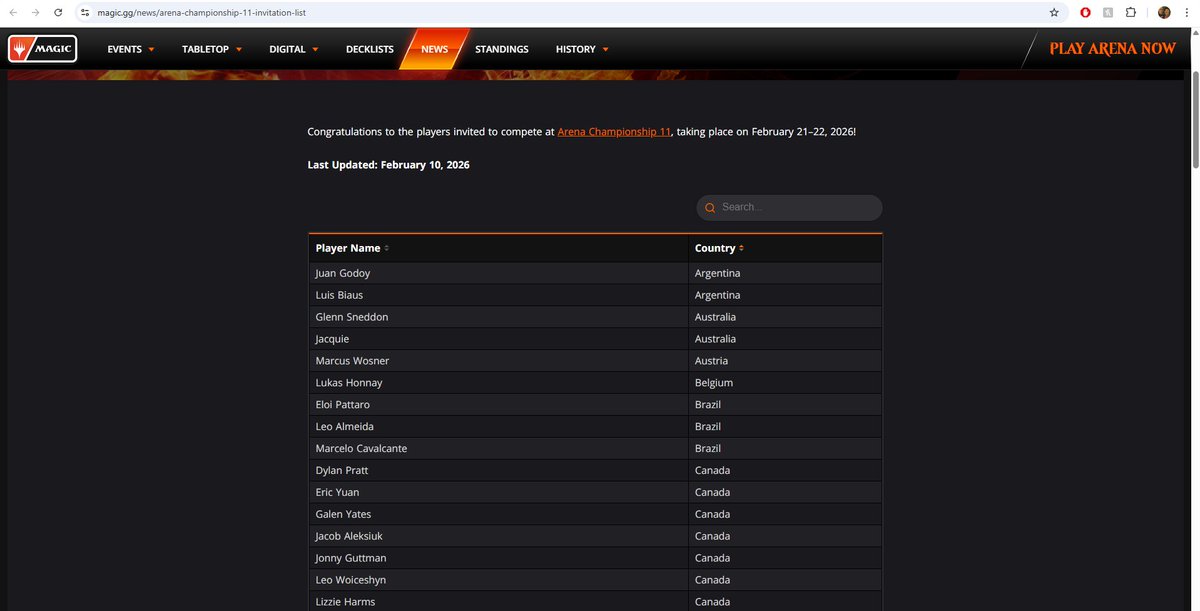Image resolution: width=1200 pixels, height=611 pixels.
Task: Bookmark this page with the star icon
Action: (1054, 13)
